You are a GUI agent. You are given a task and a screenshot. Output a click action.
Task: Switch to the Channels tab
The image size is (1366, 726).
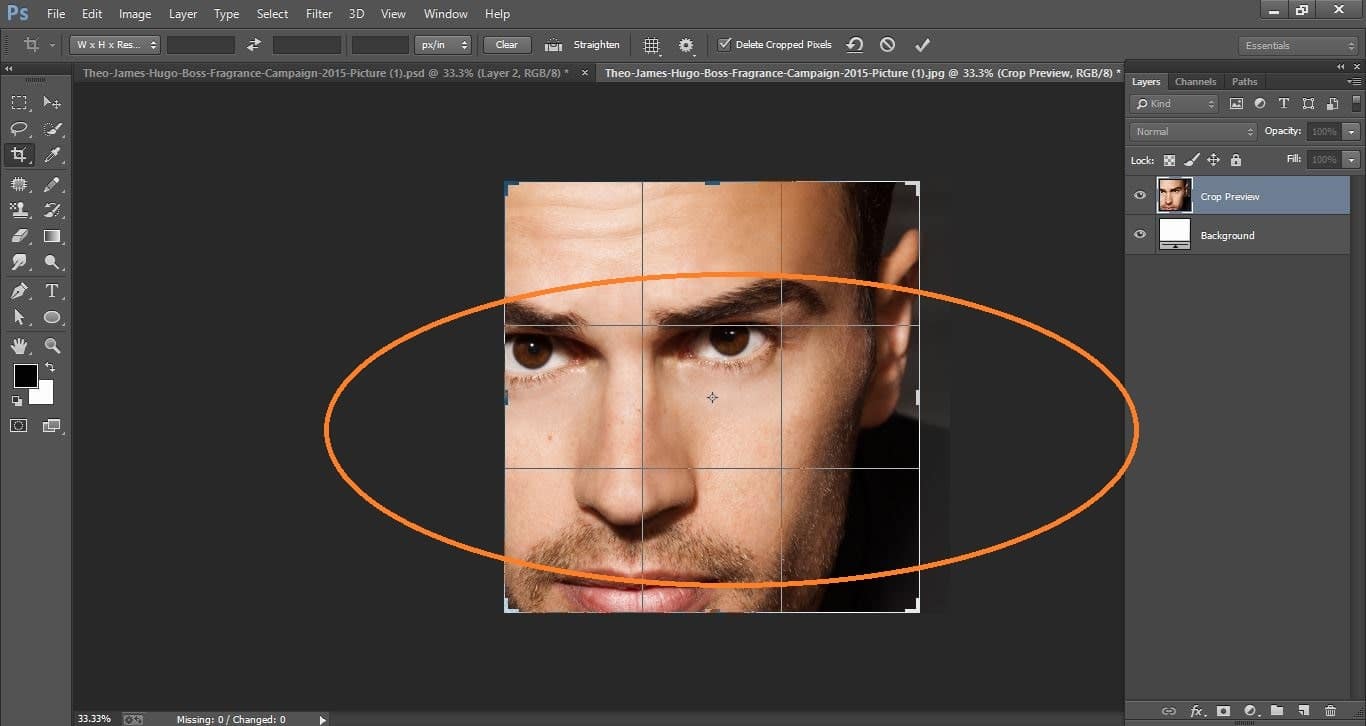1195,81
